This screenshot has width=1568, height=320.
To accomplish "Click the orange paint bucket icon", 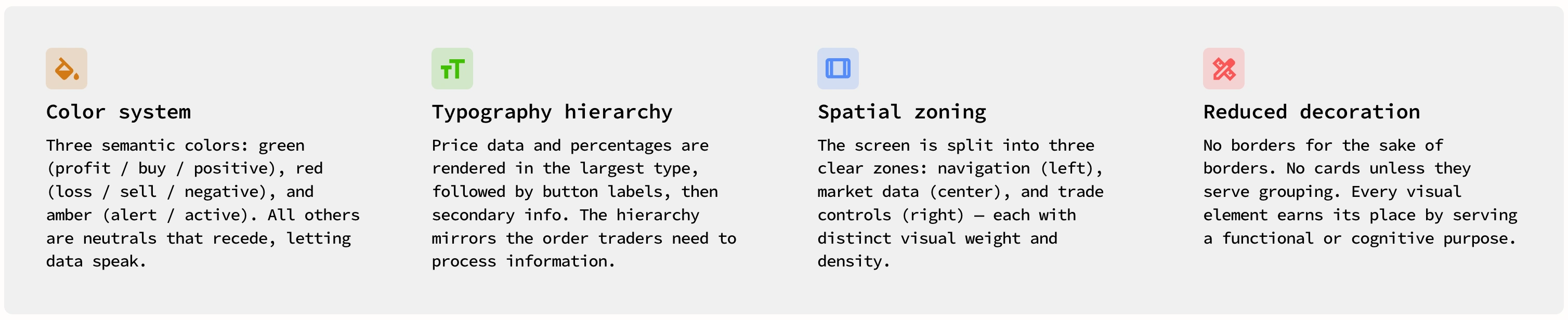I will coord(67,69).
